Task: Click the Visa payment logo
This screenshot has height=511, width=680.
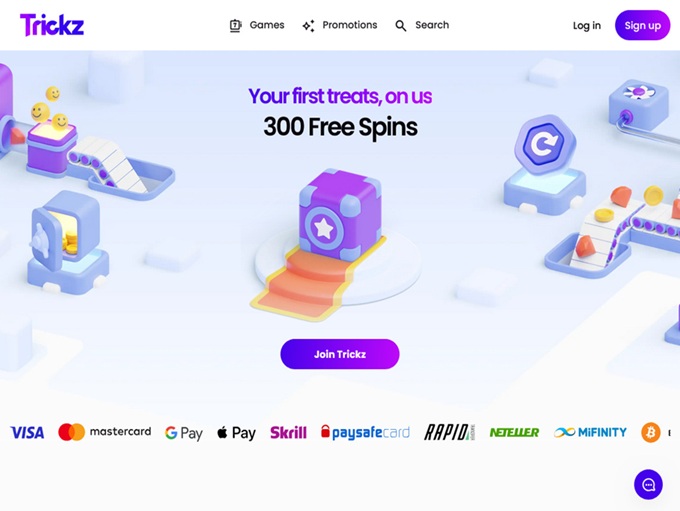Action: tap(27, 432)
